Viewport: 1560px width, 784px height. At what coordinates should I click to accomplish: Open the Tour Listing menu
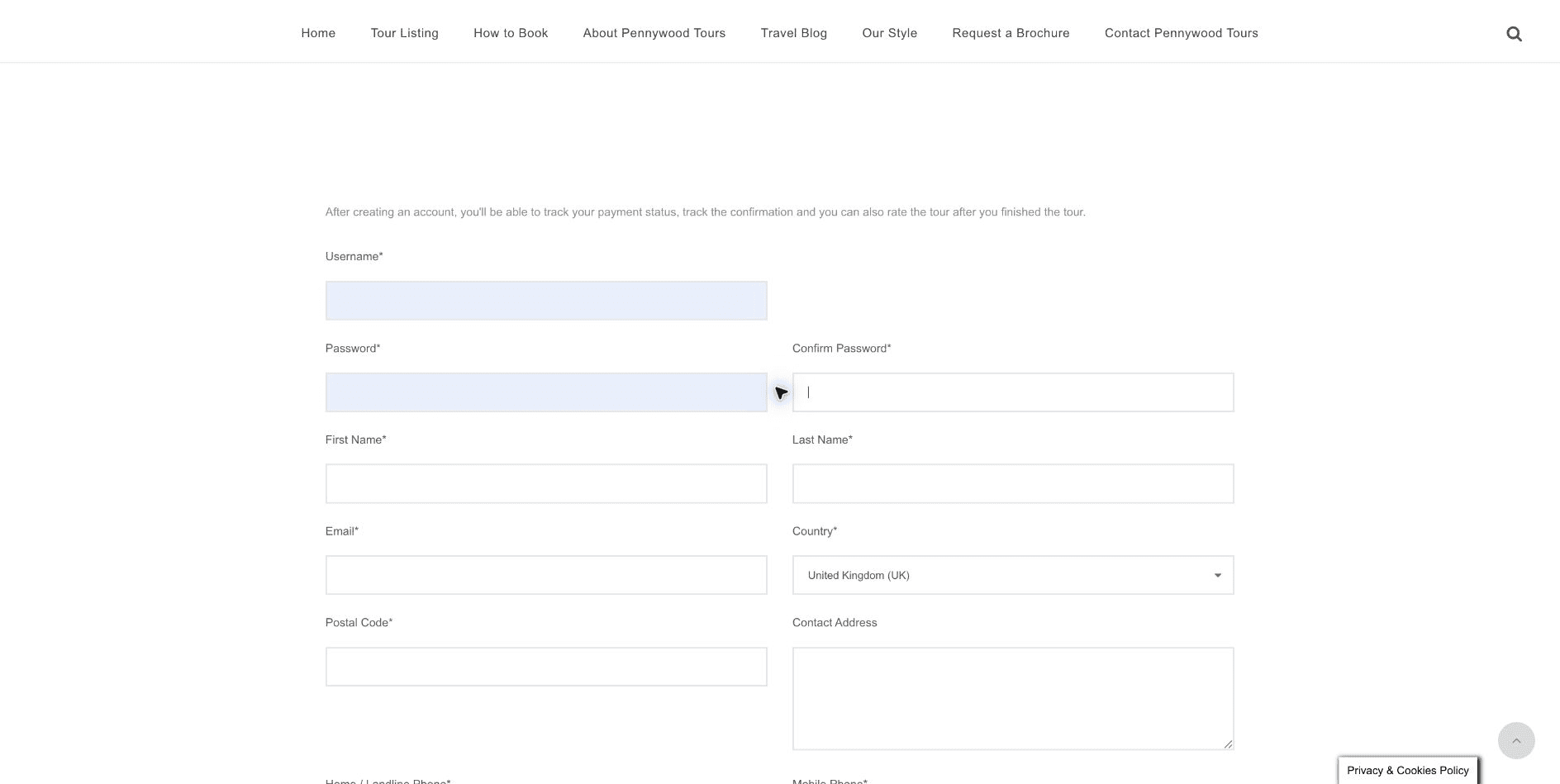(x=405, y=33)
